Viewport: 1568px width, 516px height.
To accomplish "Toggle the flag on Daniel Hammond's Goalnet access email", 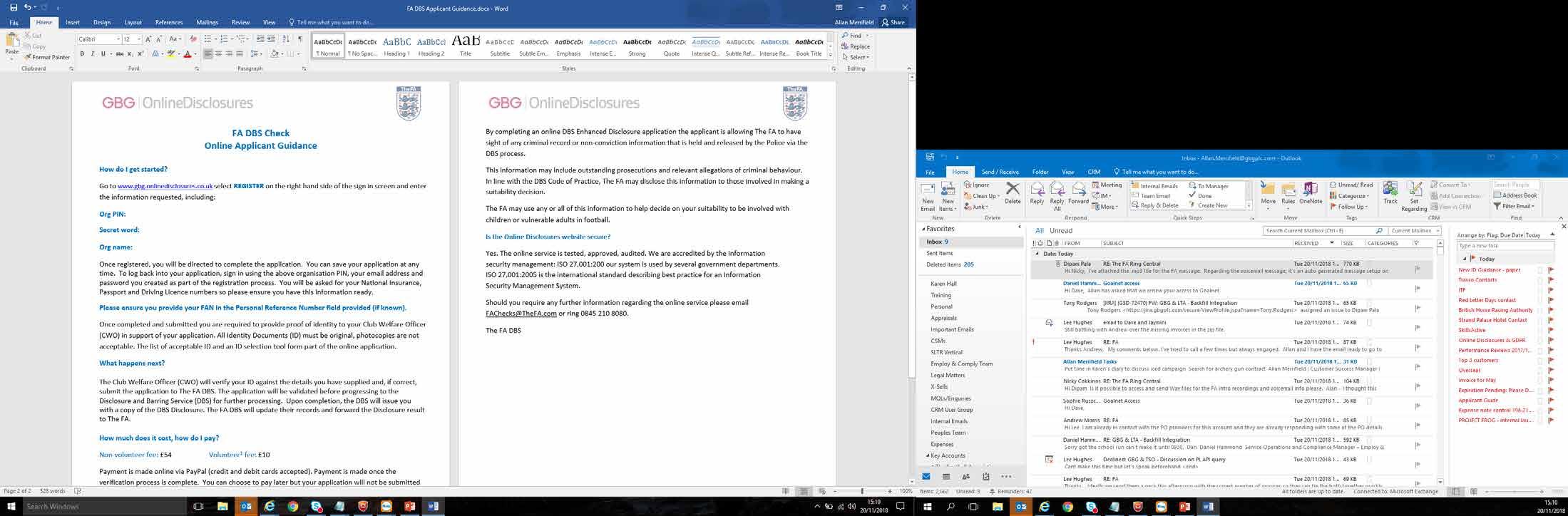I will [x=1418, y=288].
